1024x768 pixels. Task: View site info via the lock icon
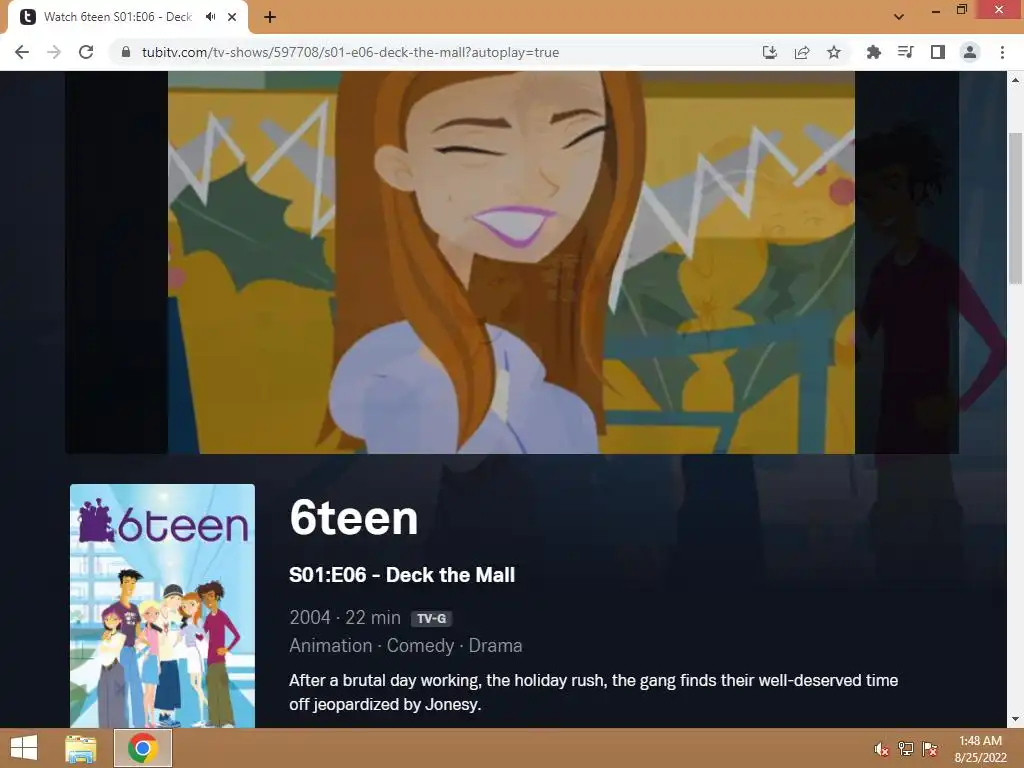(126, 52)
